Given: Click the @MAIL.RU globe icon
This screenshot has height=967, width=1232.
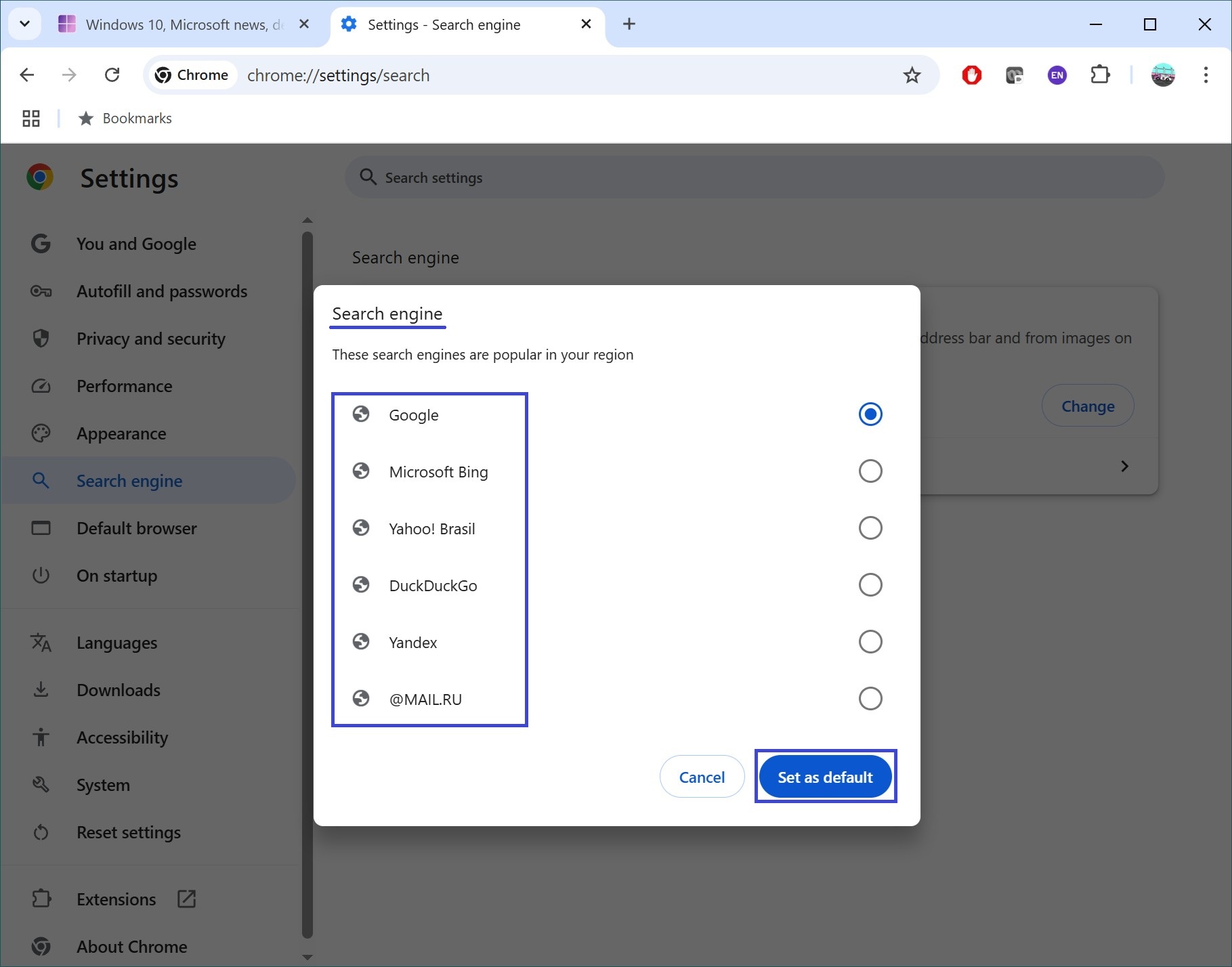Looking at the screenshot, I should [x=361, y=698].
